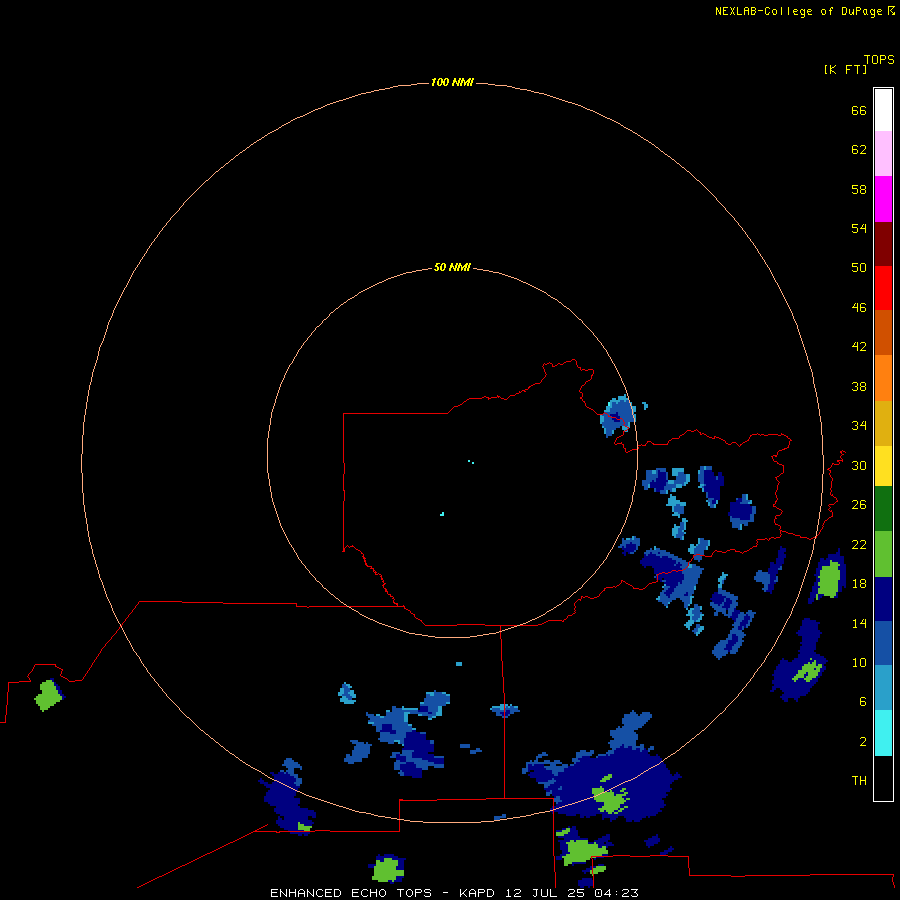The width and height of the screenshot is (900, 900).
Task: Pick the magenta legend color block
Action: [883, 199]
